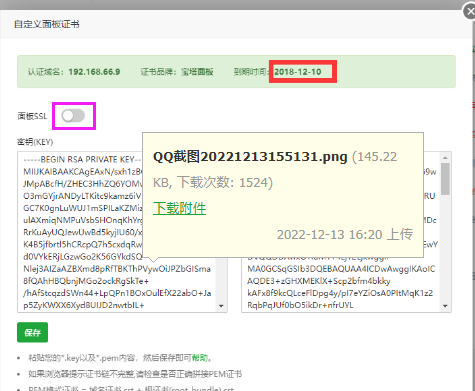Click the down arrow of the key box scrollbar

click(221, 306)
